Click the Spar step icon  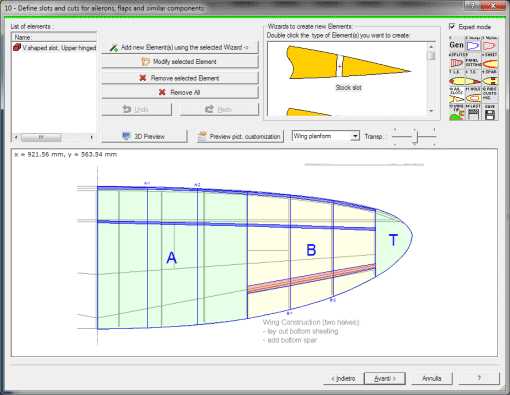pyautogui.click(x=490, y=79)
